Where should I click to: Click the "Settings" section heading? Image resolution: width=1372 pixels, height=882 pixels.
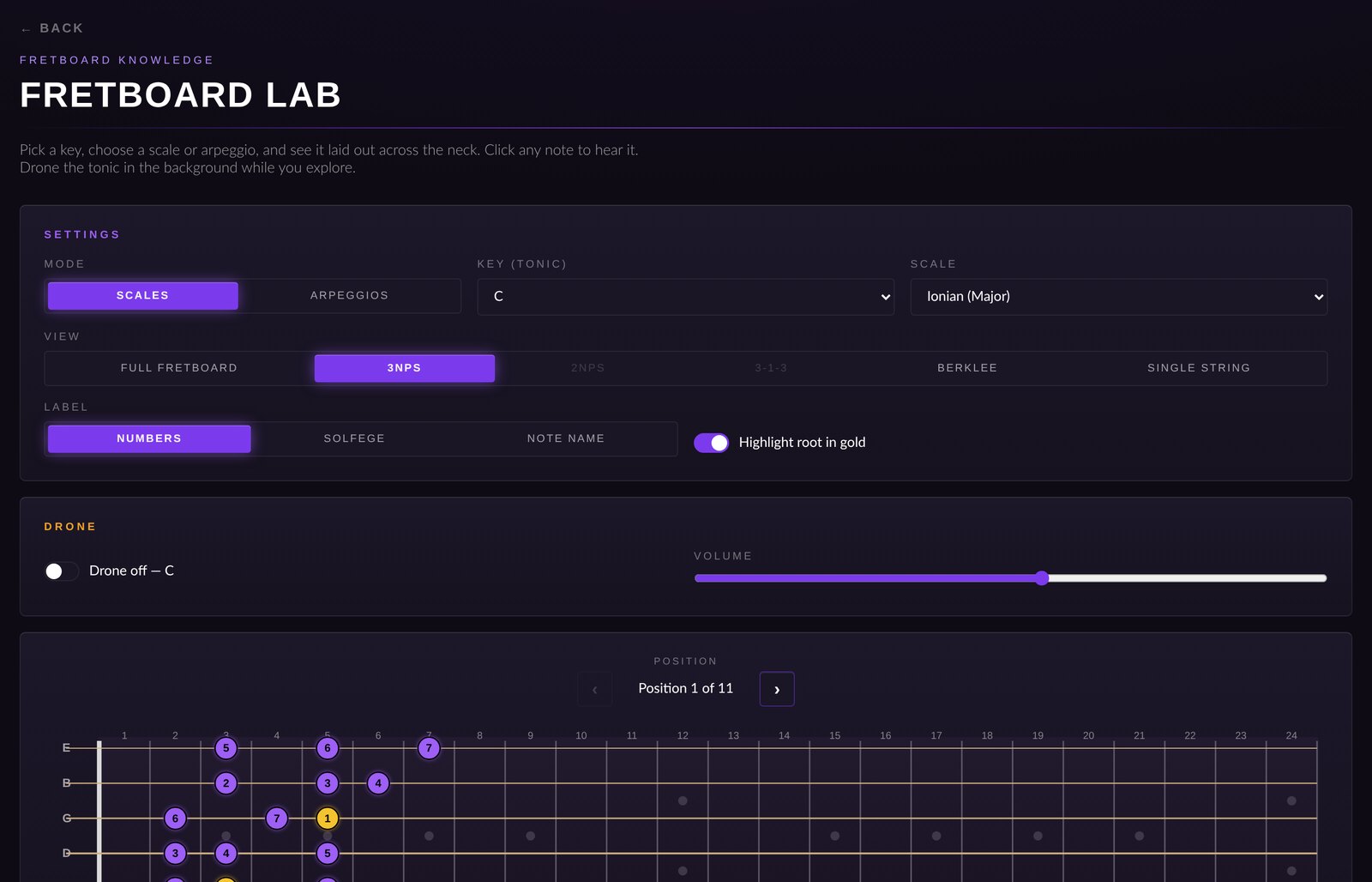(82, 234)
